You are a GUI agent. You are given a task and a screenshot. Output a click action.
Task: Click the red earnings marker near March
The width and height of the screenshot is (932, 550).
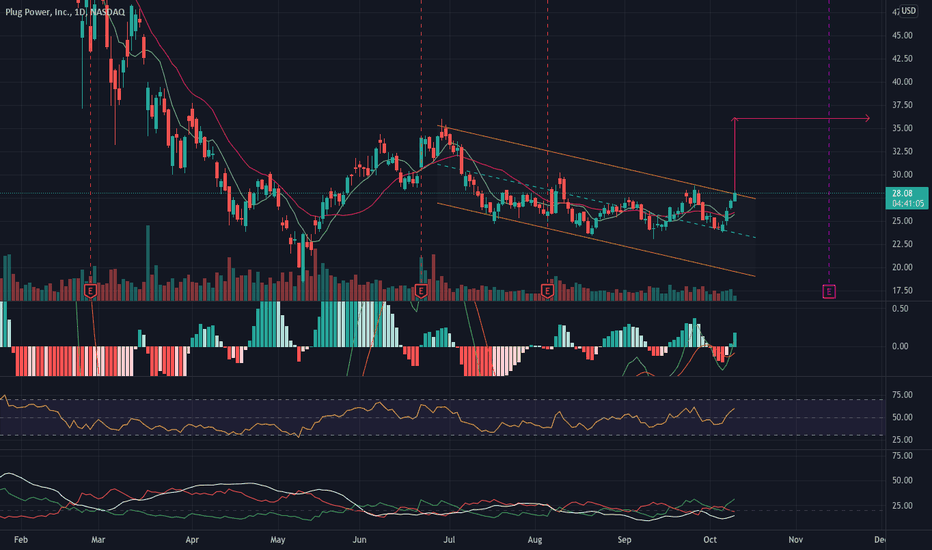[90, 291]
